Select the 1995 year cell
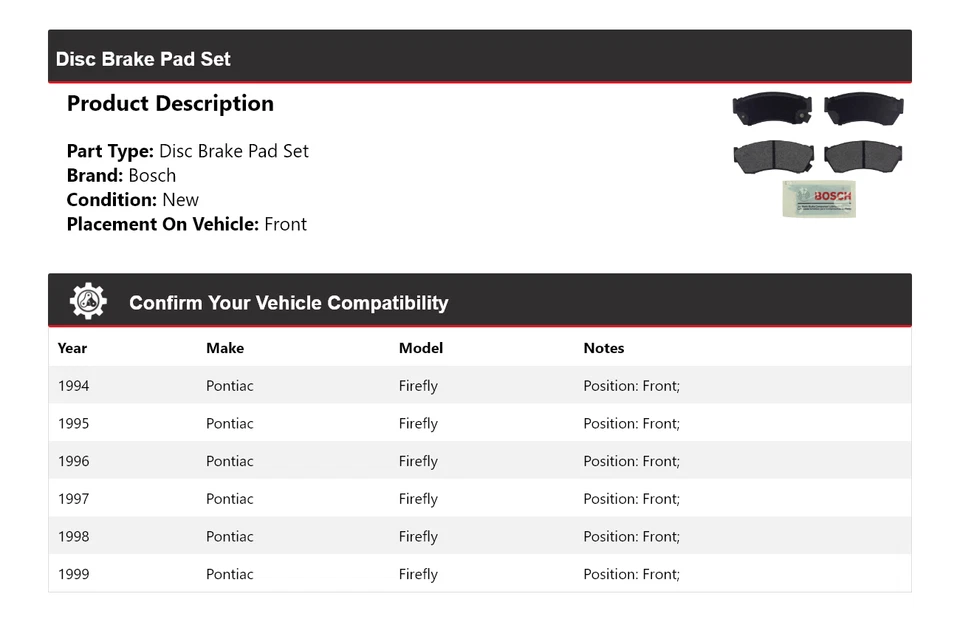The width and height of the screenshot is (960, 622). (73, 423)
